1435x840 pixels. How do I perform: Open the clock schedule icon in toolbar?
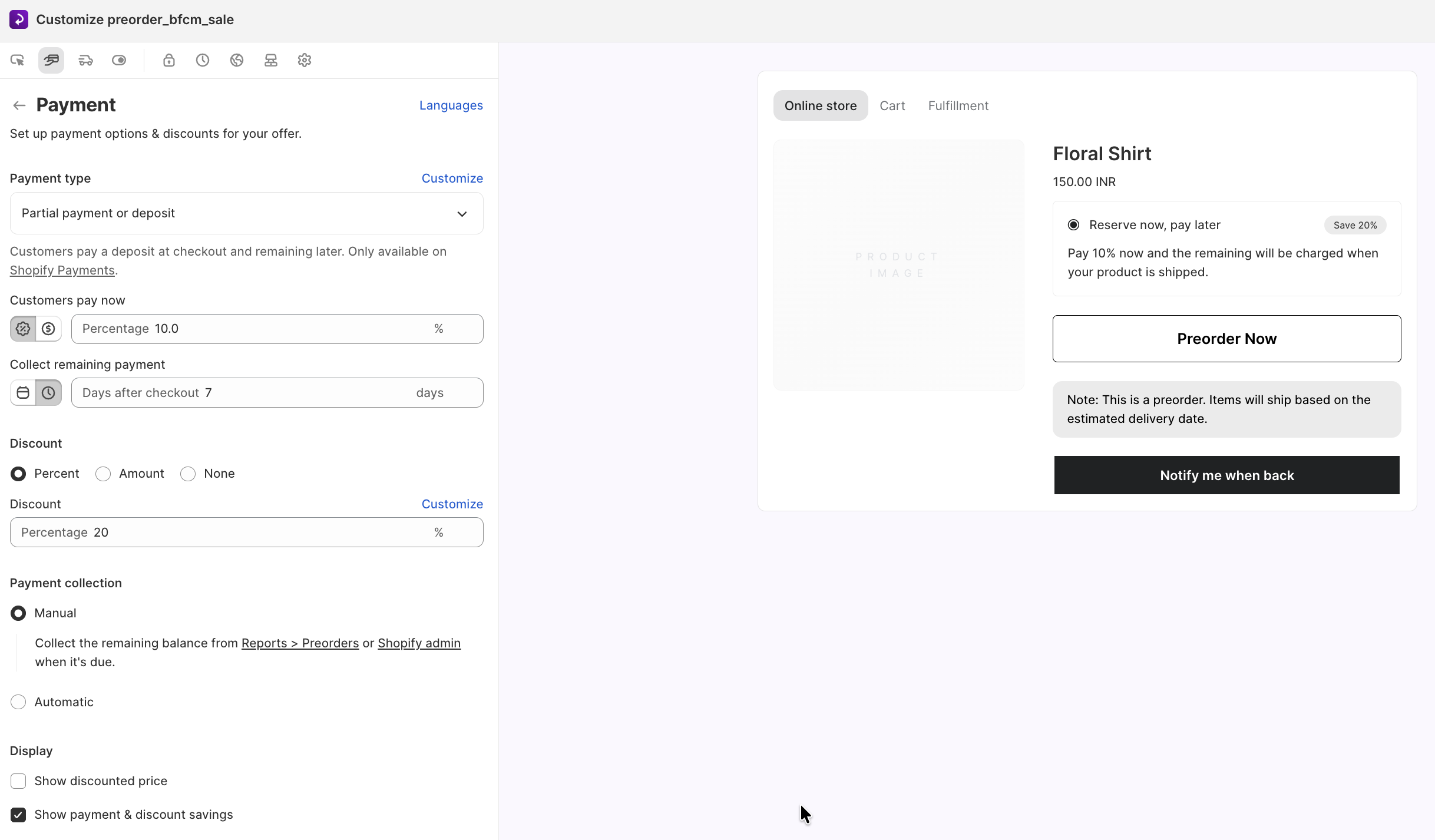[203, 60]
